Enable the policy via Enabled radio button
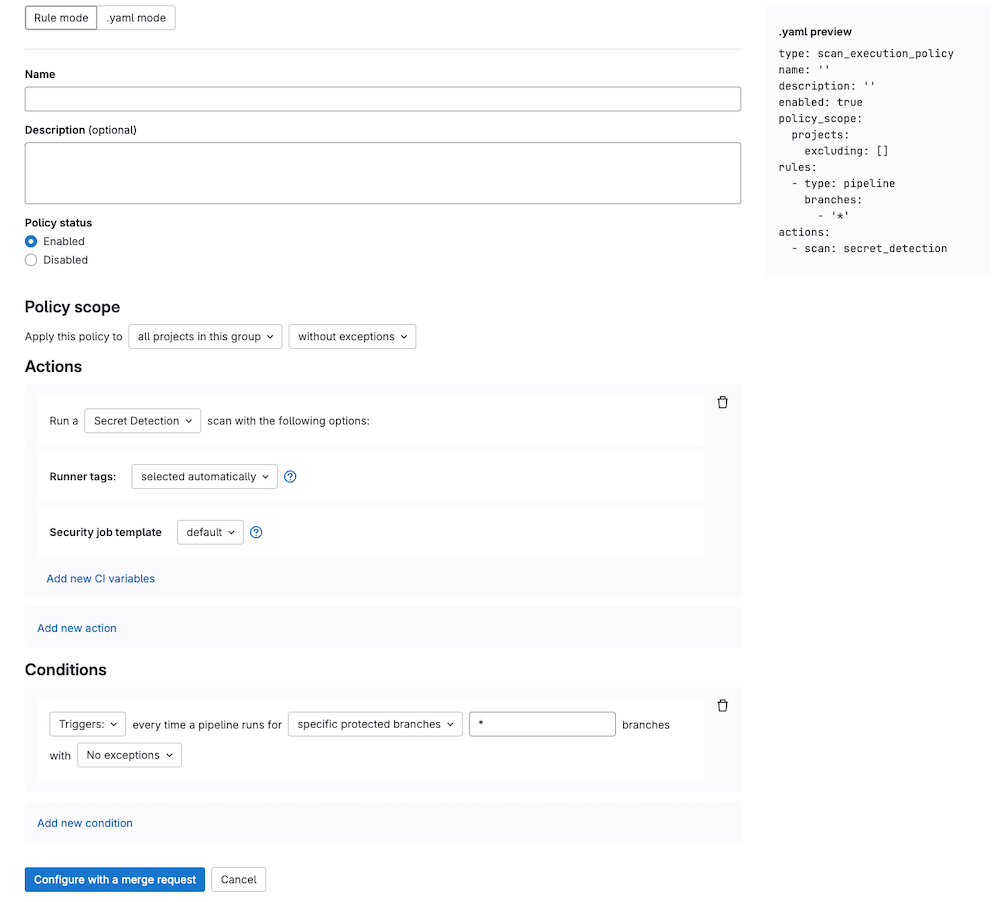999x902 pixels. pyautogui.click(x=31, y=241)
